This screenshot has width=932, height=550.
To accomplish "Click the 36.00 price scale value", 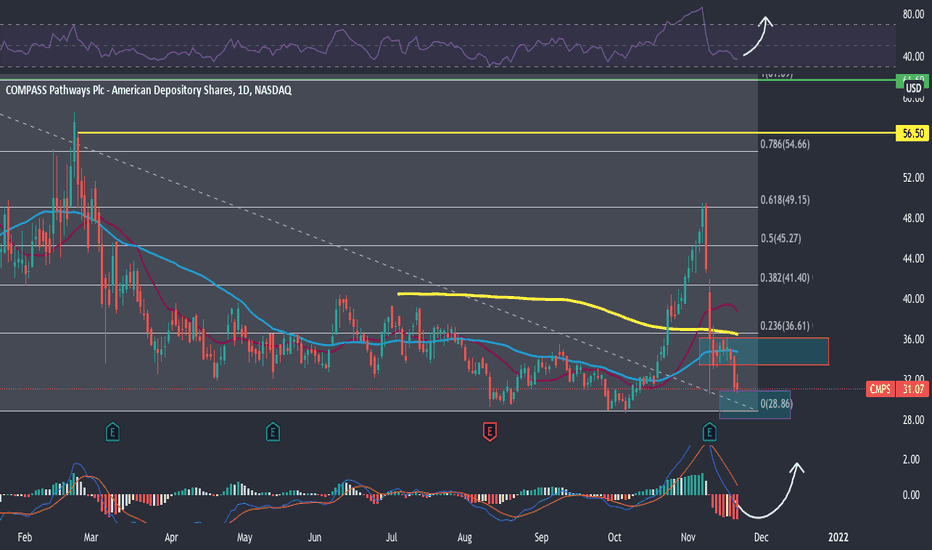I will [913, 339].
